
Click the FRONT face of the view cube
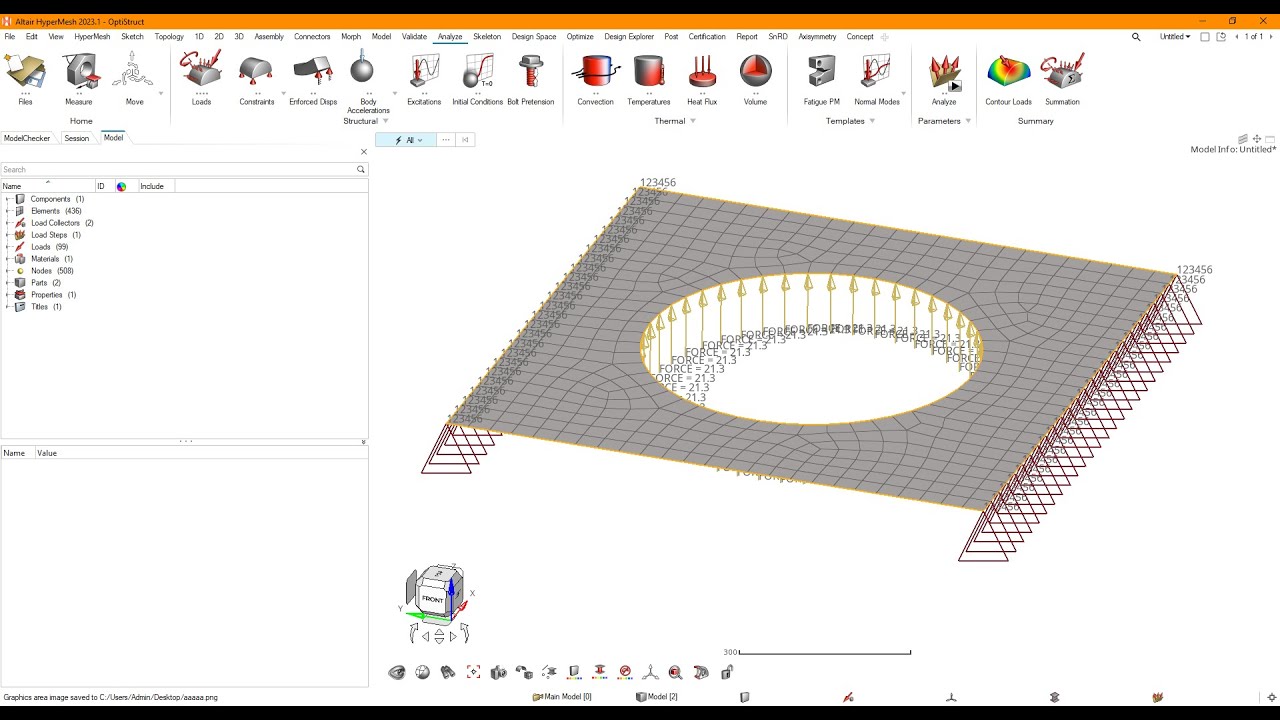pos(432,598)
